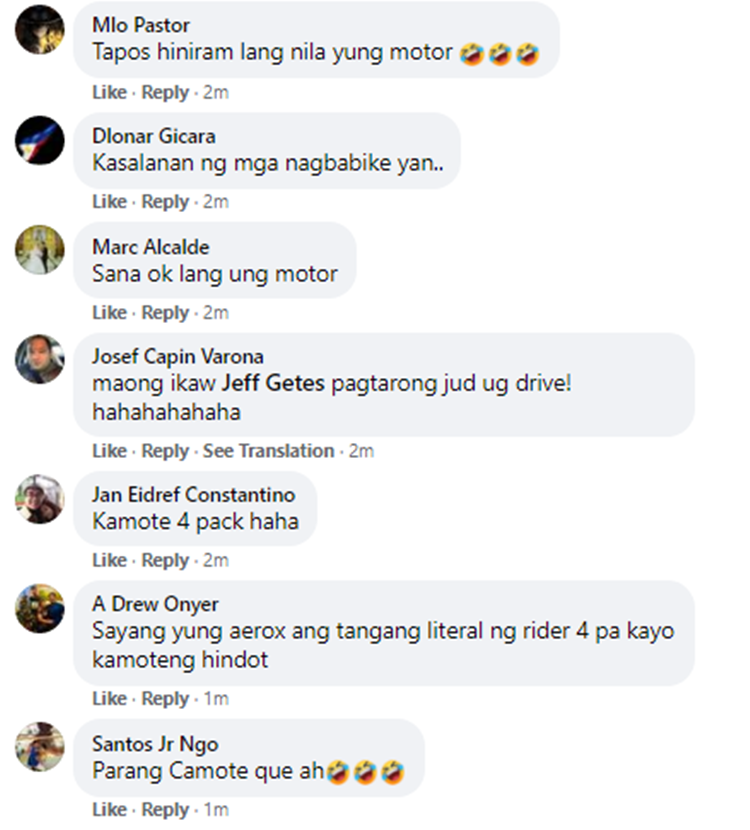Open Marc Alcalde's profile avatar
This screenshot has height=830, width=750.
pyautogui.click(x=40, y=250)
